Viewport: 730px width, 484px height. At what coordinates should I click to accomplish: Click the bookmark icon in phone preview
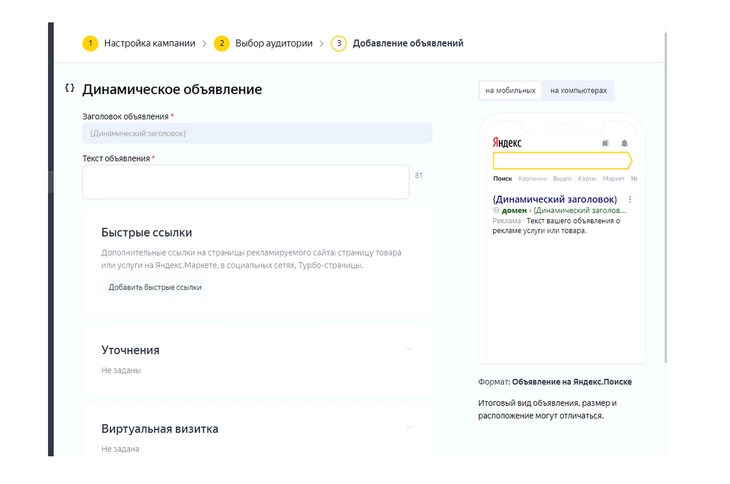point(605,143)
